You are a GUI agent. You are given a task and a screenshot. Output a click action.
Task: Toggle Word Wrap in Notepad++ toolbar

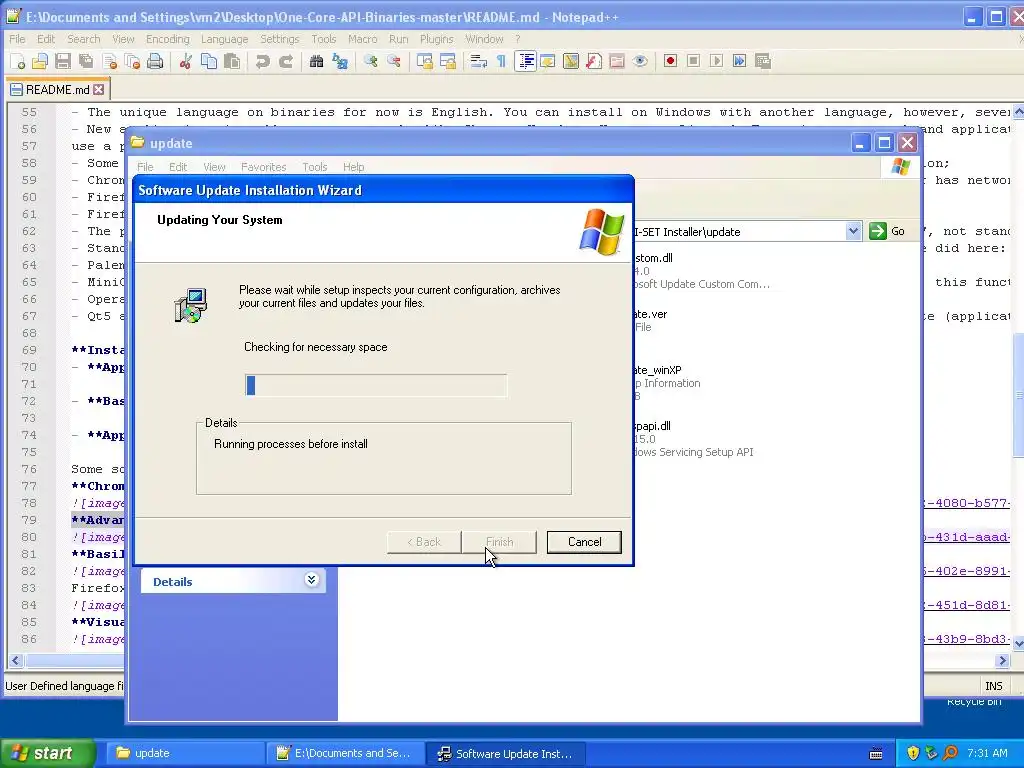[478, 61]
